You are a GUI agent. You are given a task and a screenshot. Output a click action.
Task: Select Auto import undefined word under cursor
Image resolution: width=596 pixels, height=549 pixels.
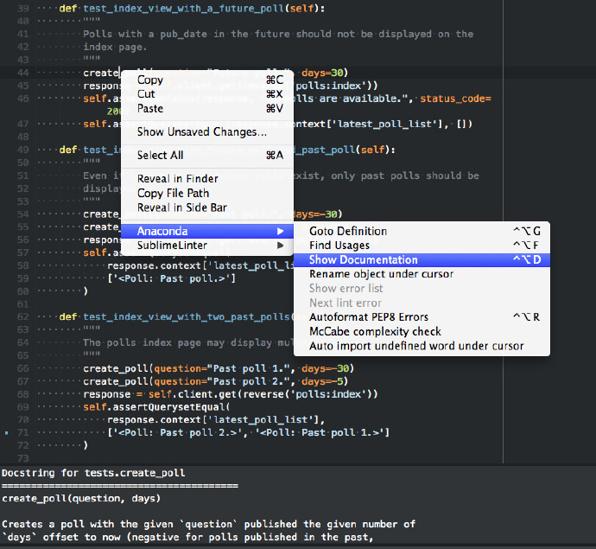click(422, 346)
